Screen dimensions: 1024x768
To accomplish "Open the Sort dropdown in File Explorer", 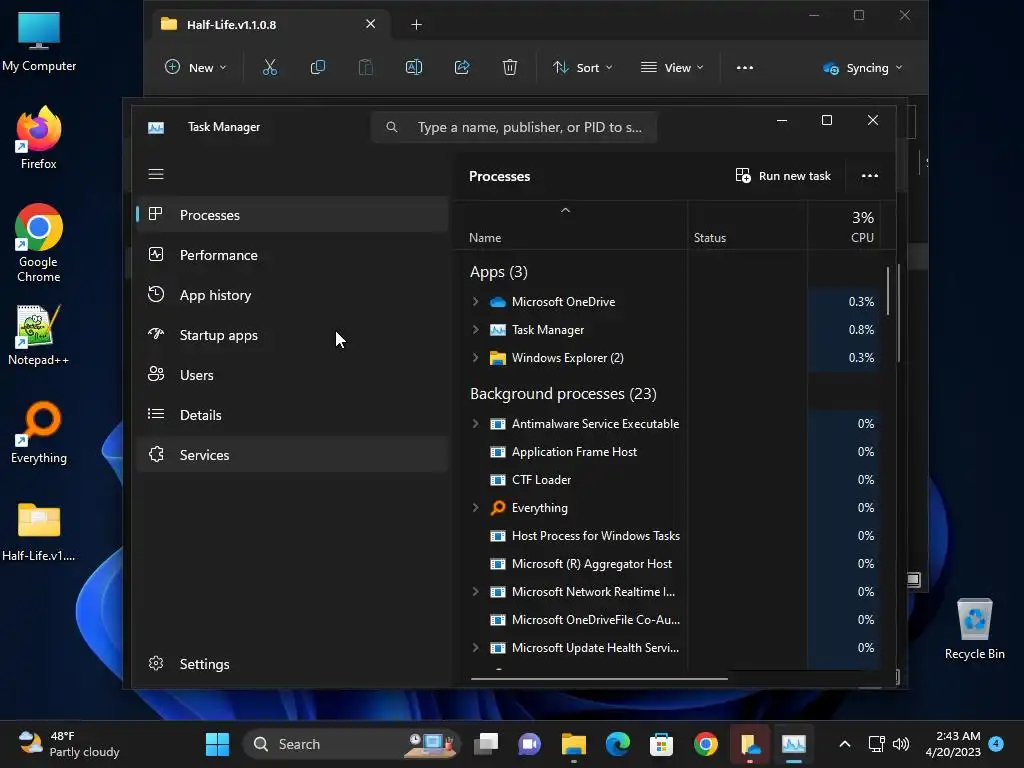I will [x=583, y=68].
